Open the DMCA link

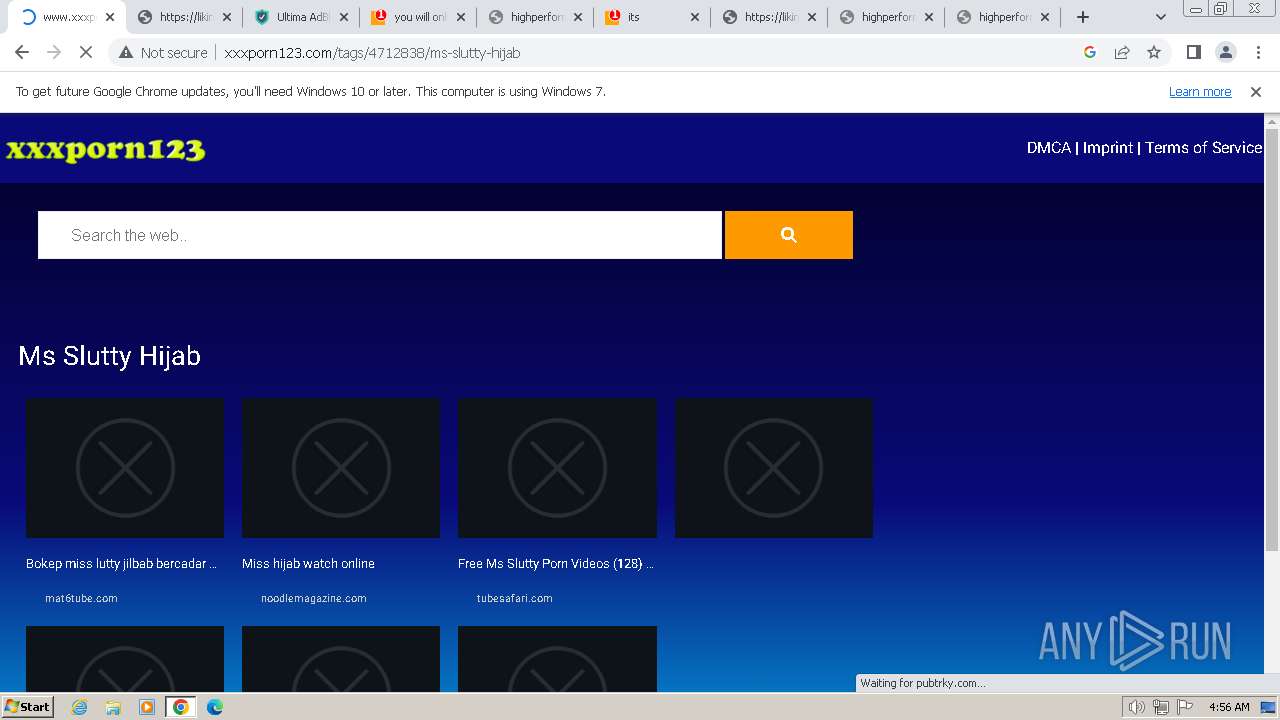coord(1049,147)
